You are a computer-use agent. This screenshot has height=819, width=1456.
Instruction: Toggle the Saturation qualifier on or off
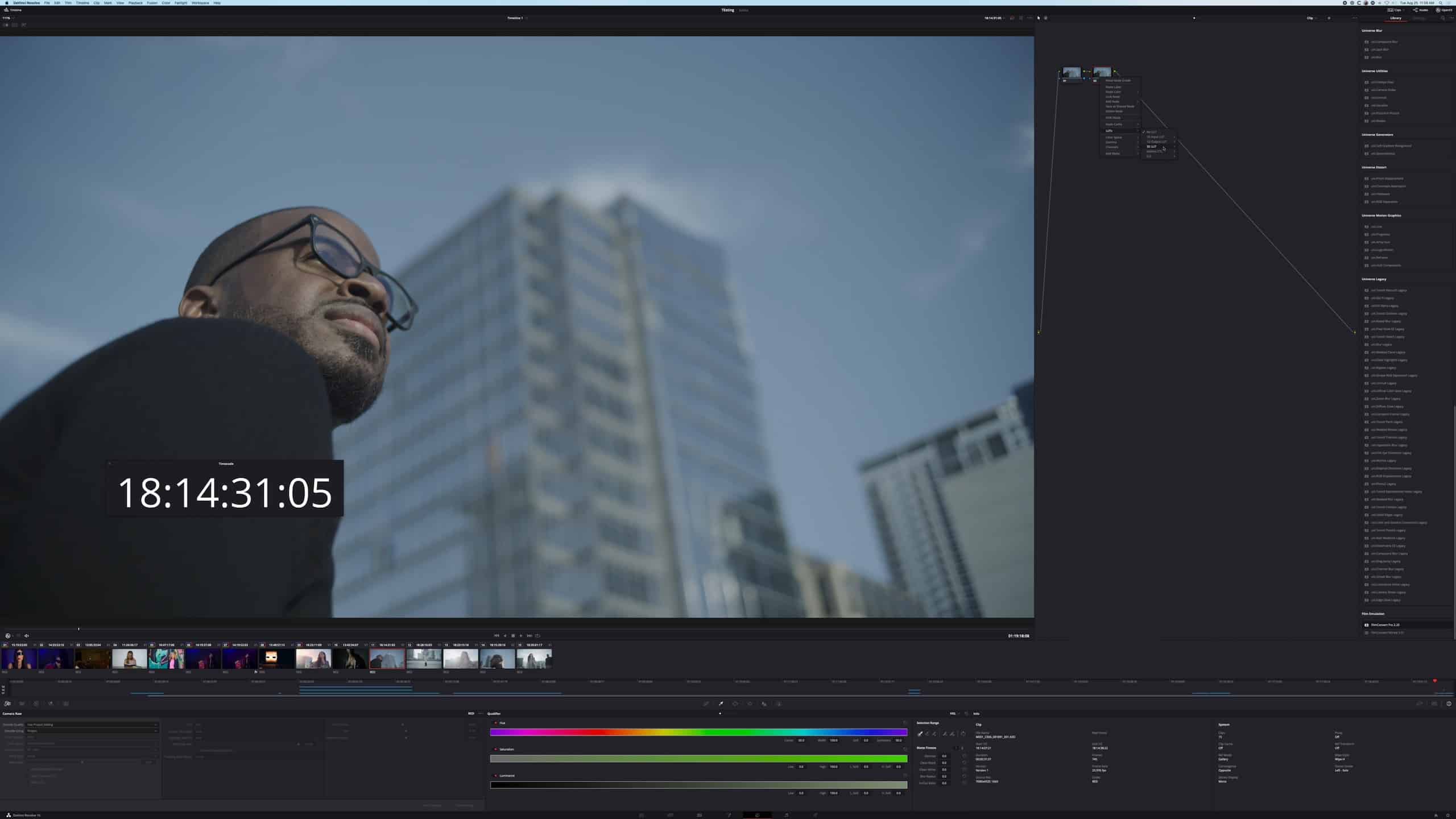495,749
